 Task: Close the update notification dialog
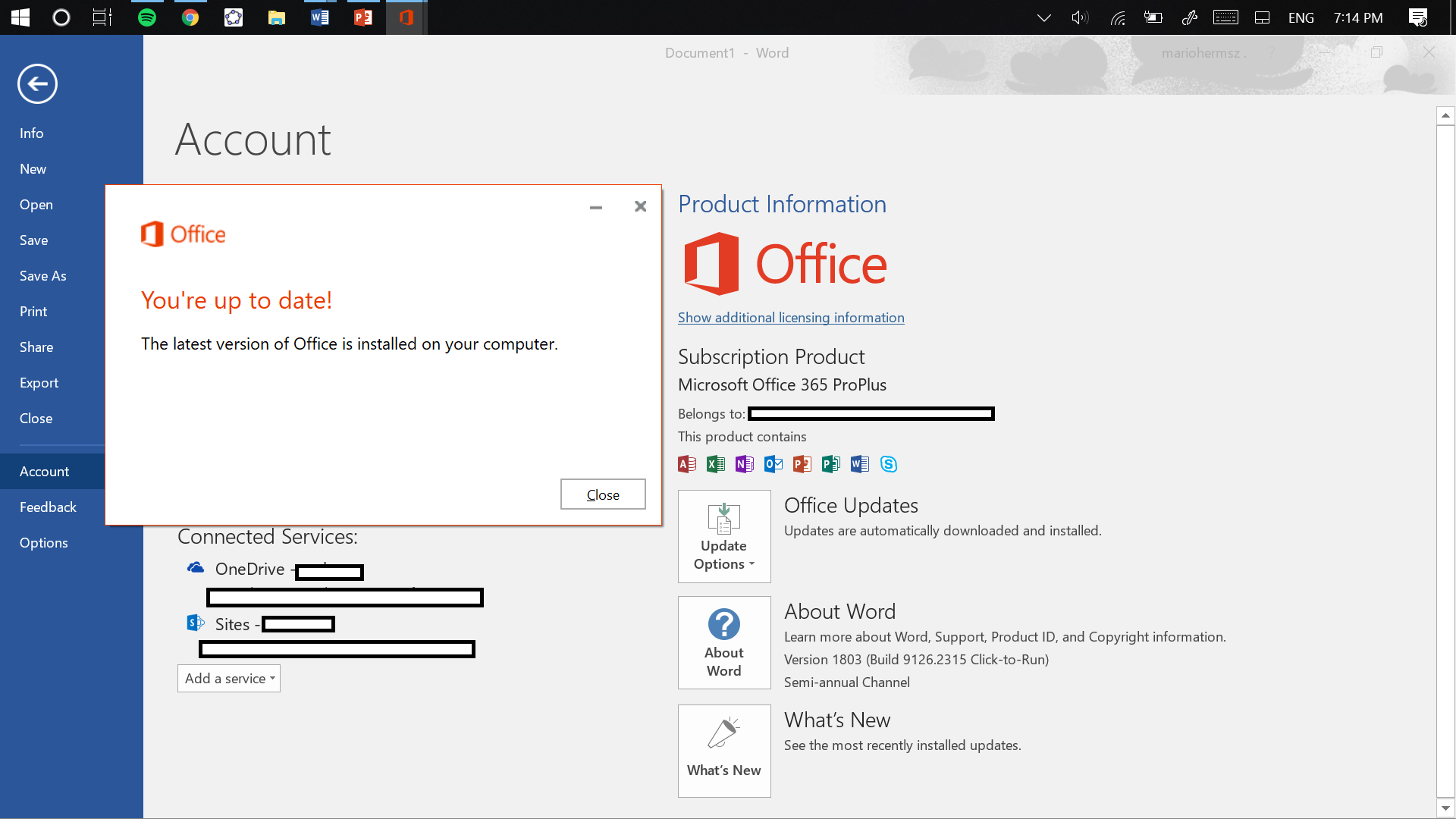[602, 494]
